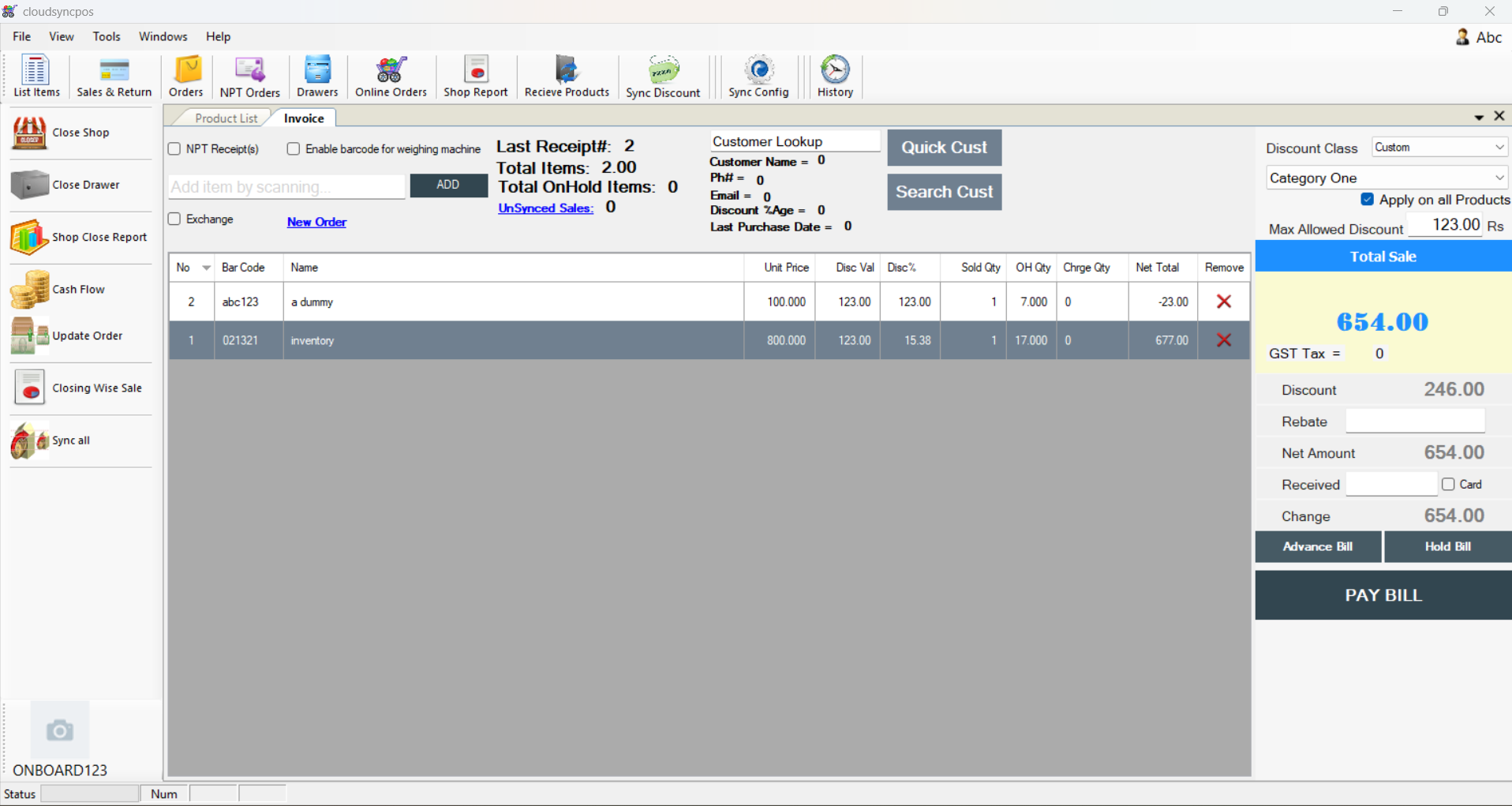Open the Cash Flow sidebar icon
Image resolution: width=1512 pixels, height=806 pixels.
point(30,290)
